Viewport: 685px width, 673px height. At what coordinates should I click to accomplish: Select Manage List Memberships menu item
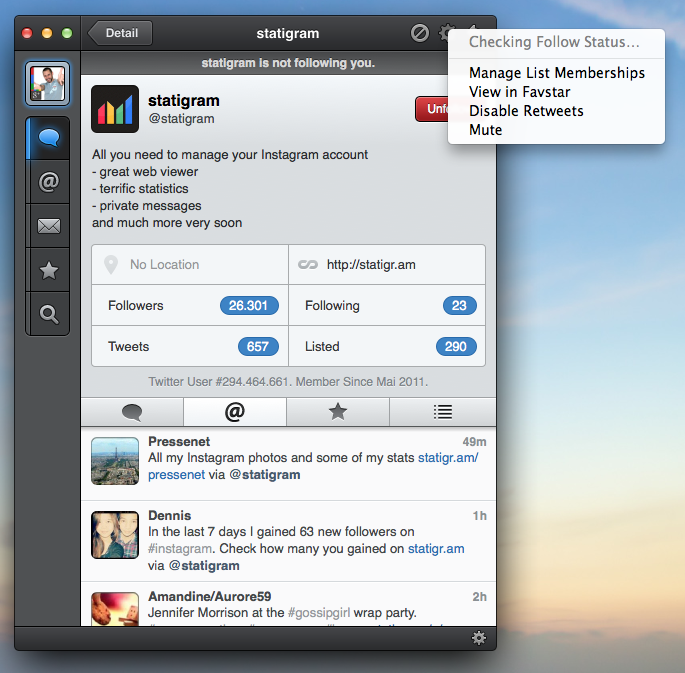557,73
